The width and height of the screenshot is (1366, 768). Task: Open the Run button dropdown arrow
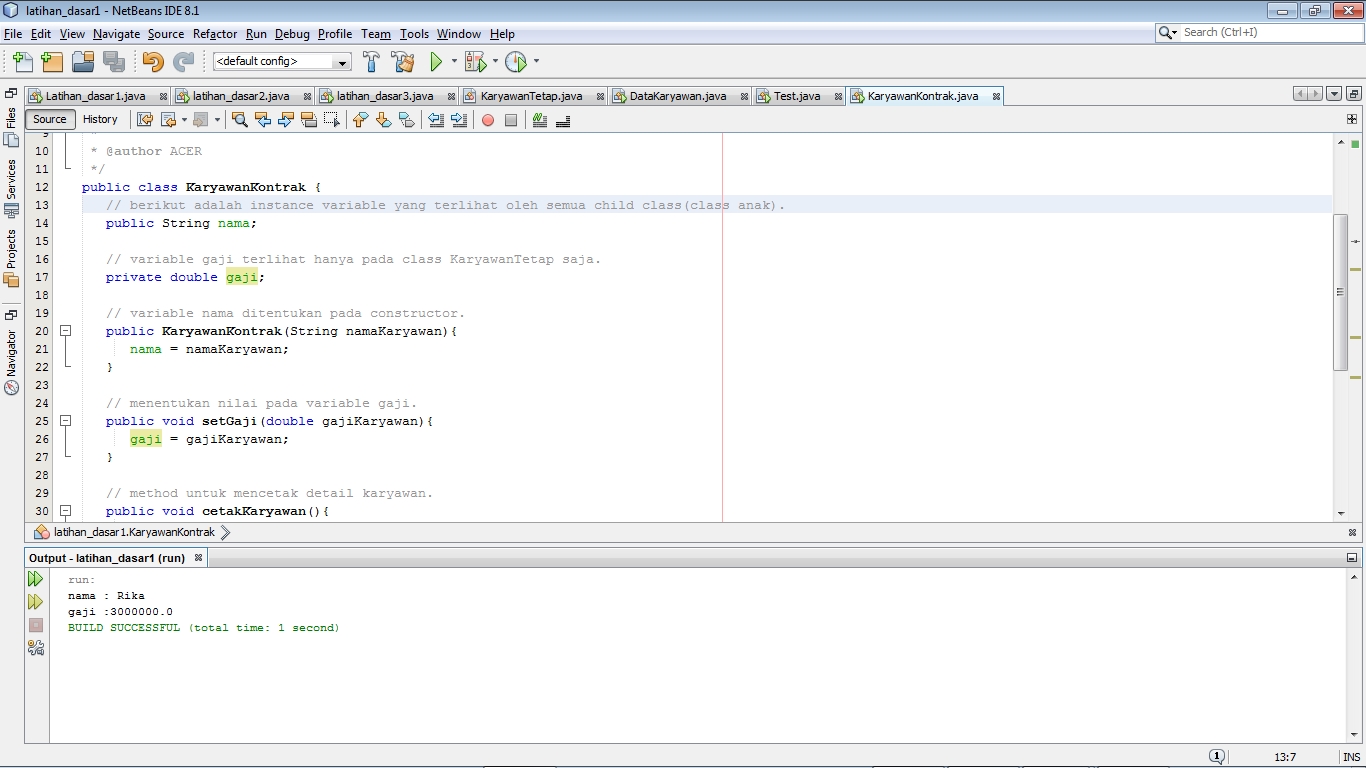coord(455,61)
